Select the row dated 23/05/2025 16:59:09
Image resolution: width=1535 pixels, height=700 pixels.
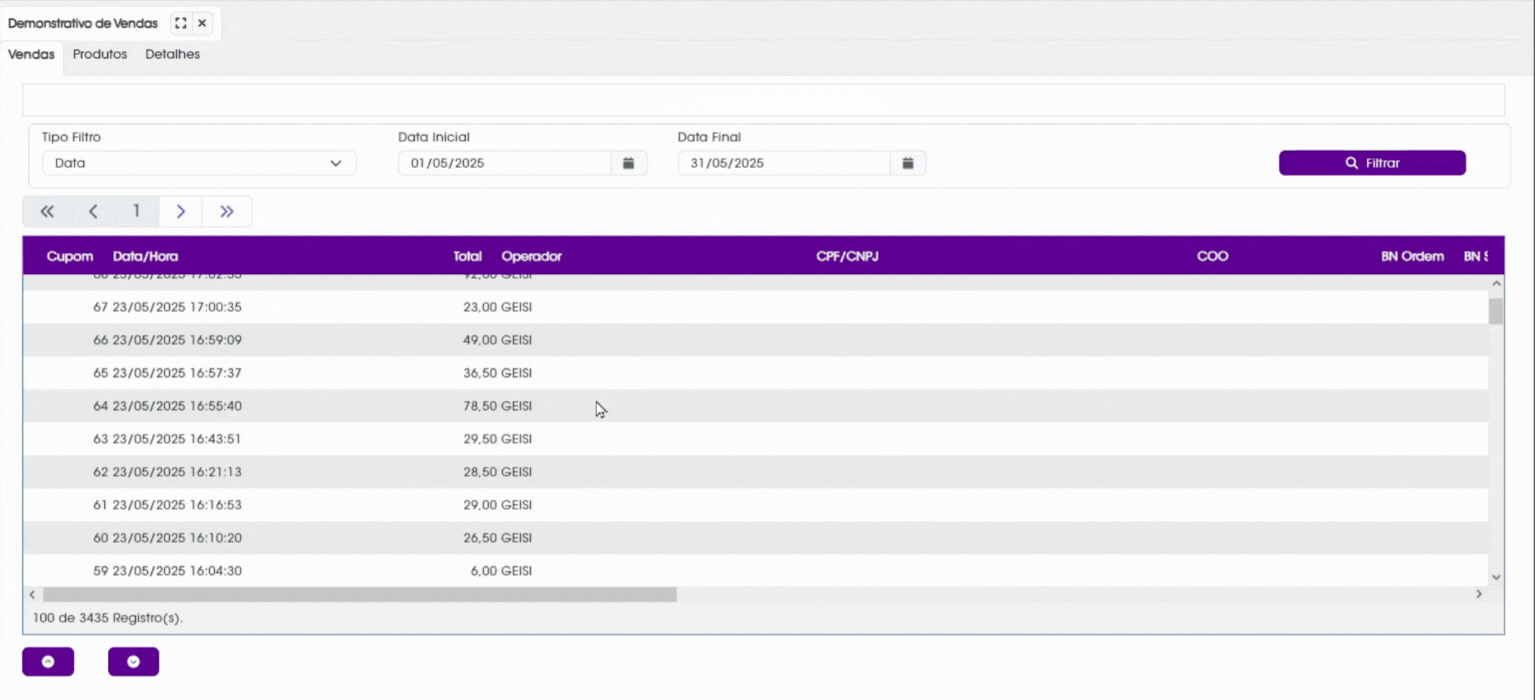pyautogui.click(x=755, y=340)
